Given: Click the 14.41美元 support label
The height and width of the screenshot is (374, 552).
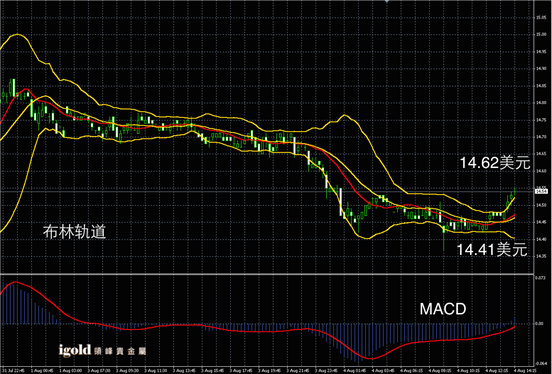Looking at the screenshot, I should 491,250.
